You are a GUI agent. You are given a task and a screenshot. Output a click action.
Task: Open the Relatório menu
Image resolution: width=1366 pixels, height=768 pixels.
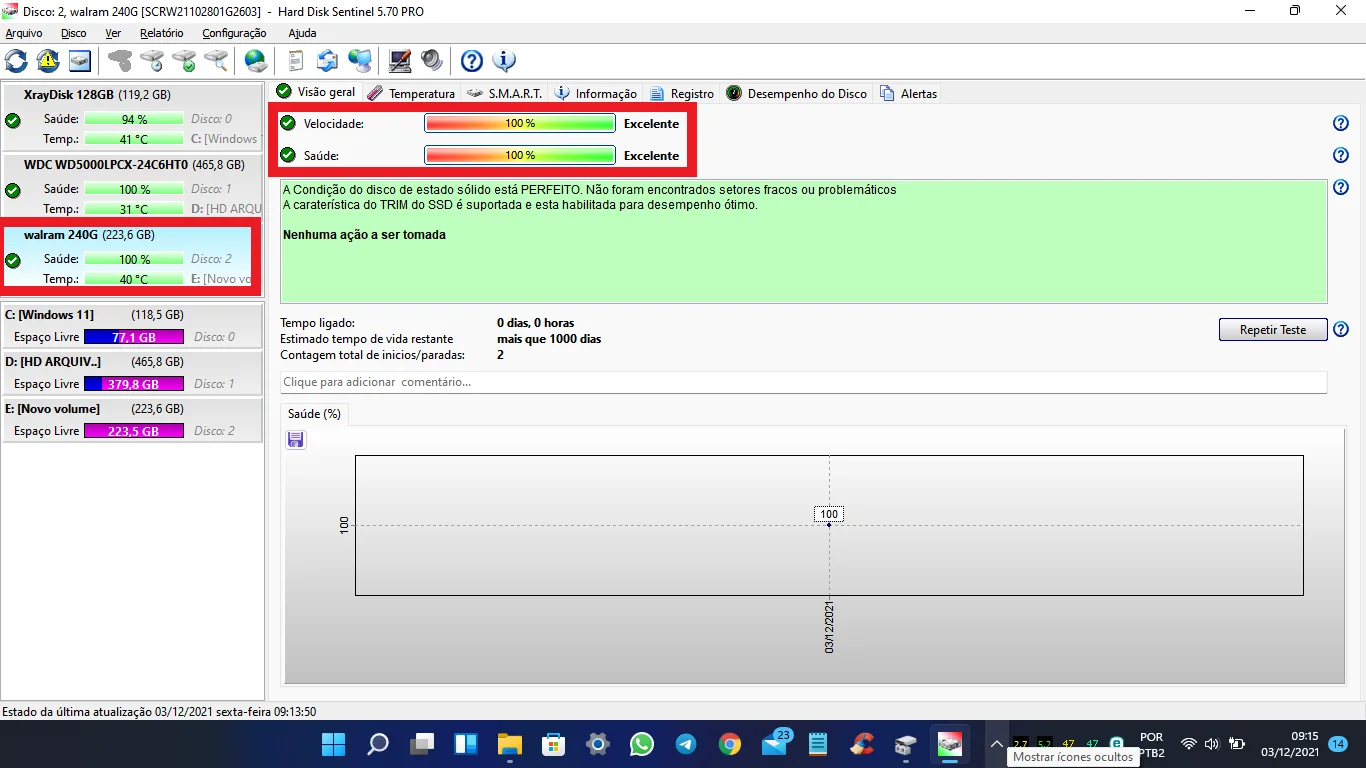(162, 33)
